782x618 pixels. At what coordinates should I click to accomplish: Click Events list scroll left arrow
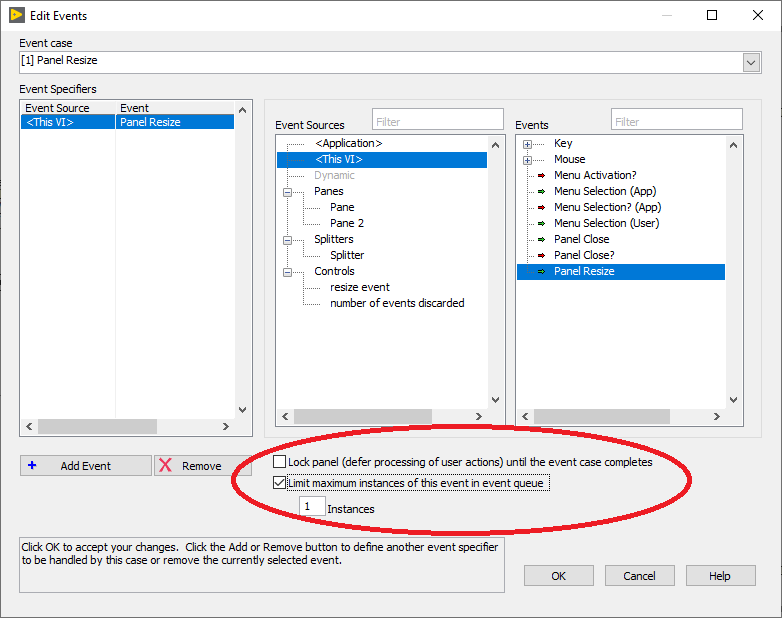pos(525,416)
